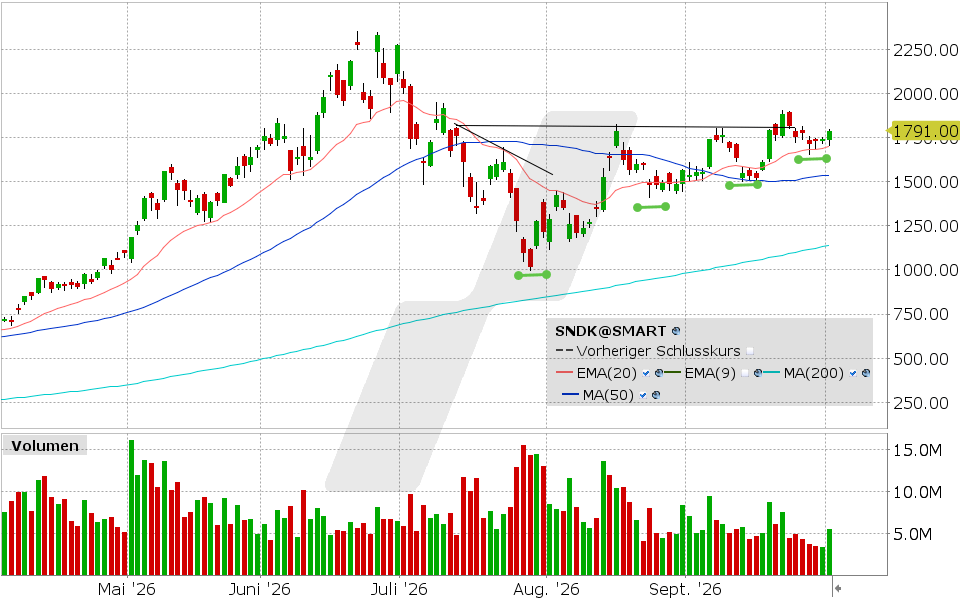Click the 2000.00 price axis label
This screenshot has width=960, height=600.
(925, 94)
